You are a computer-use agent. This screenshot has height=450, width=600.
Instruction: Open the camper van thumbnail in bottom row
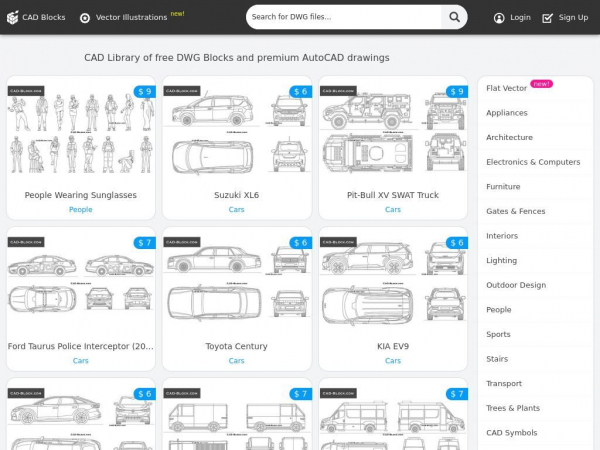[393, 419]
